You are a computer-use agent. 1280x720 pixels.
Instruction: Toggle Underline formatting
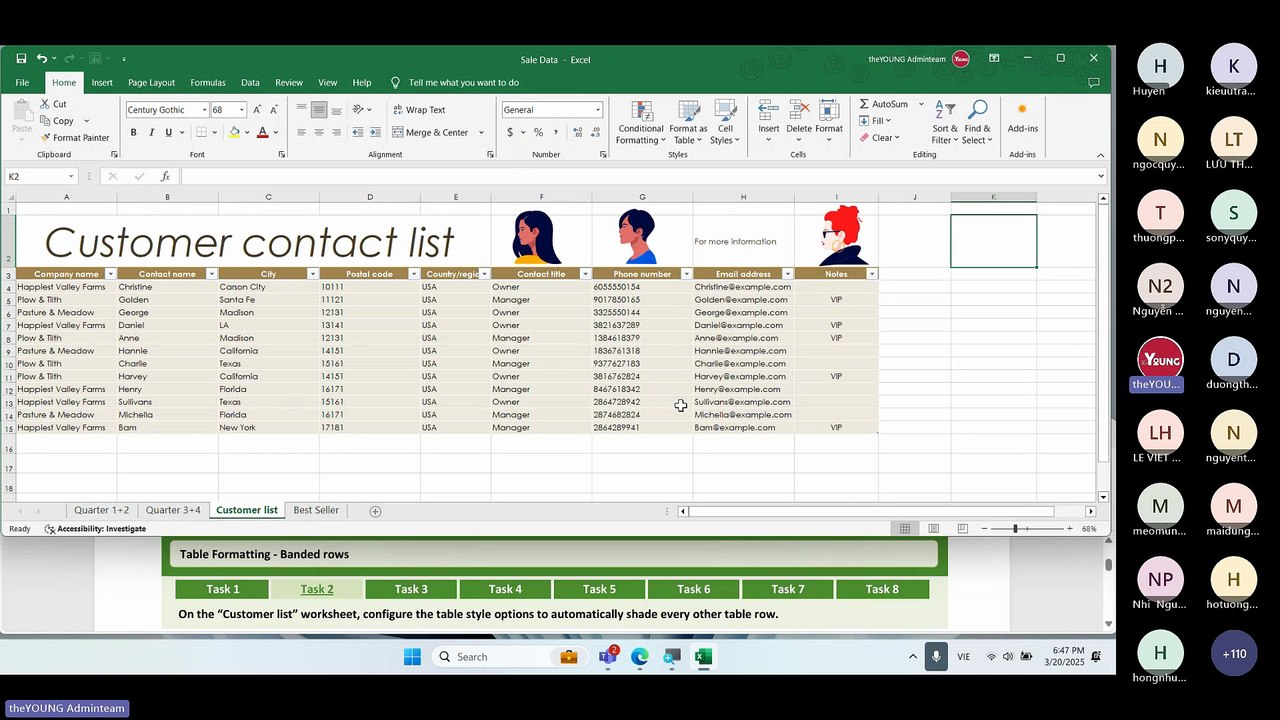pos(168,132)
